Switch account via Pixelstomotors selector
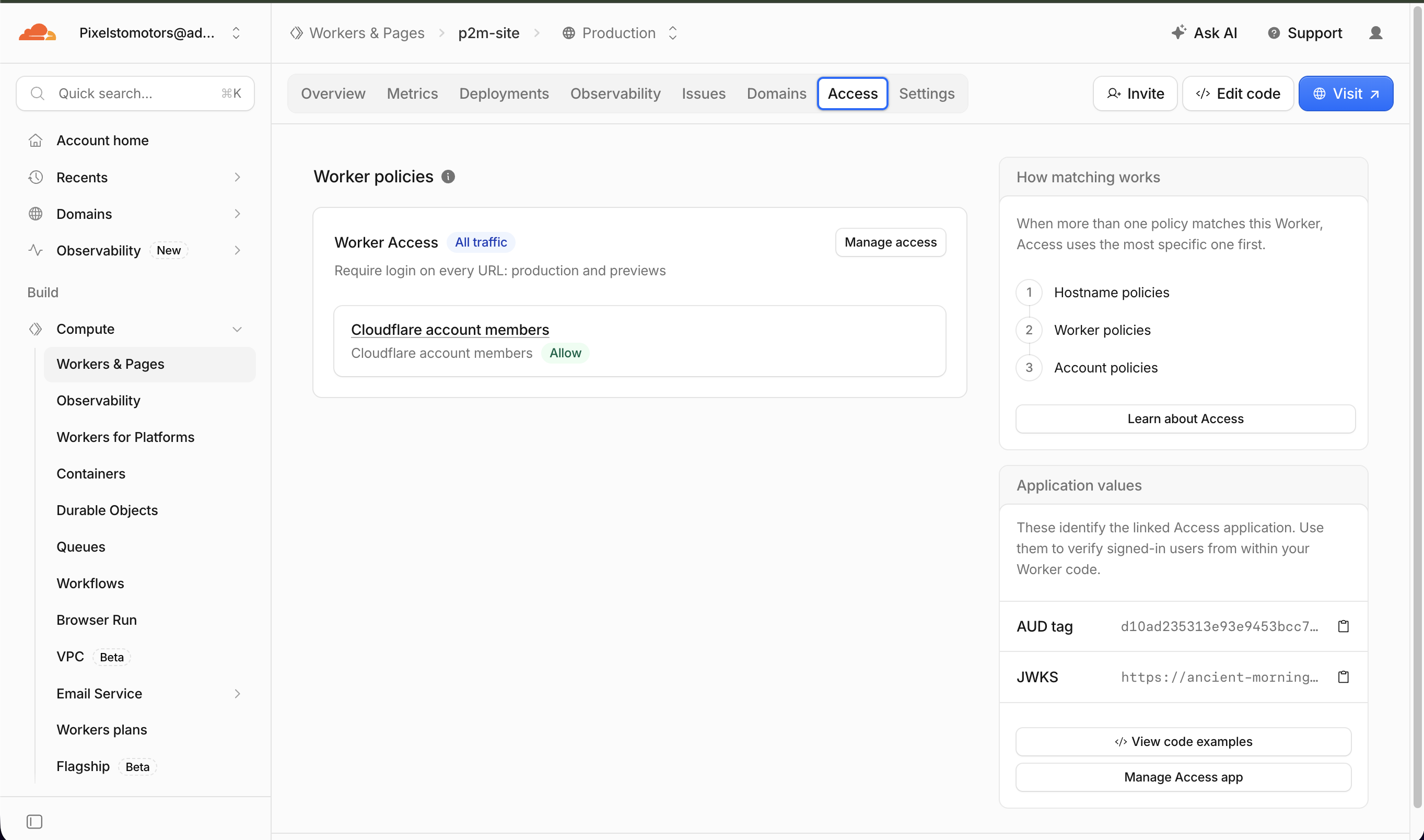1424x840 pixels. pos(160,33)
